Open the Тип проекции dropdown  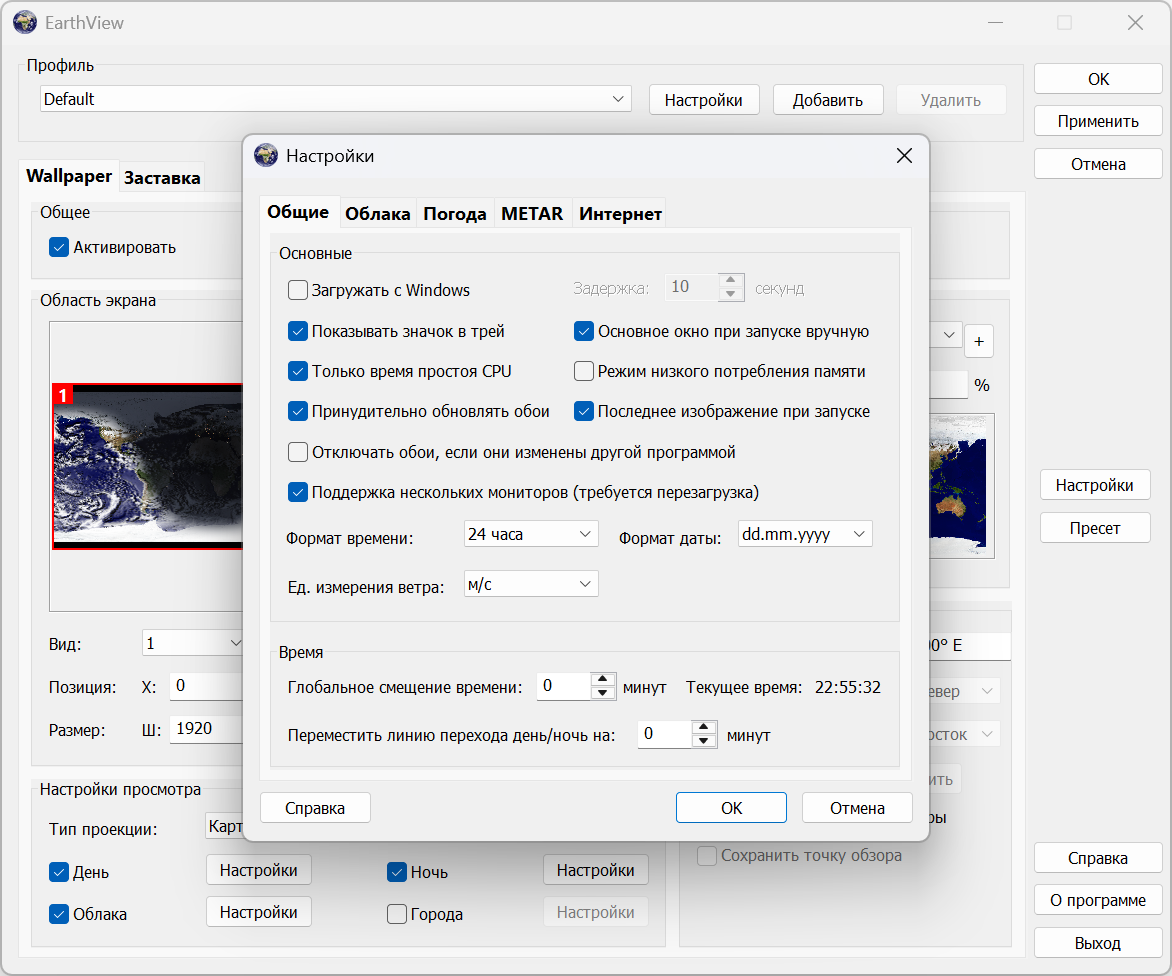pyautogui.click(x=224, y=826)
